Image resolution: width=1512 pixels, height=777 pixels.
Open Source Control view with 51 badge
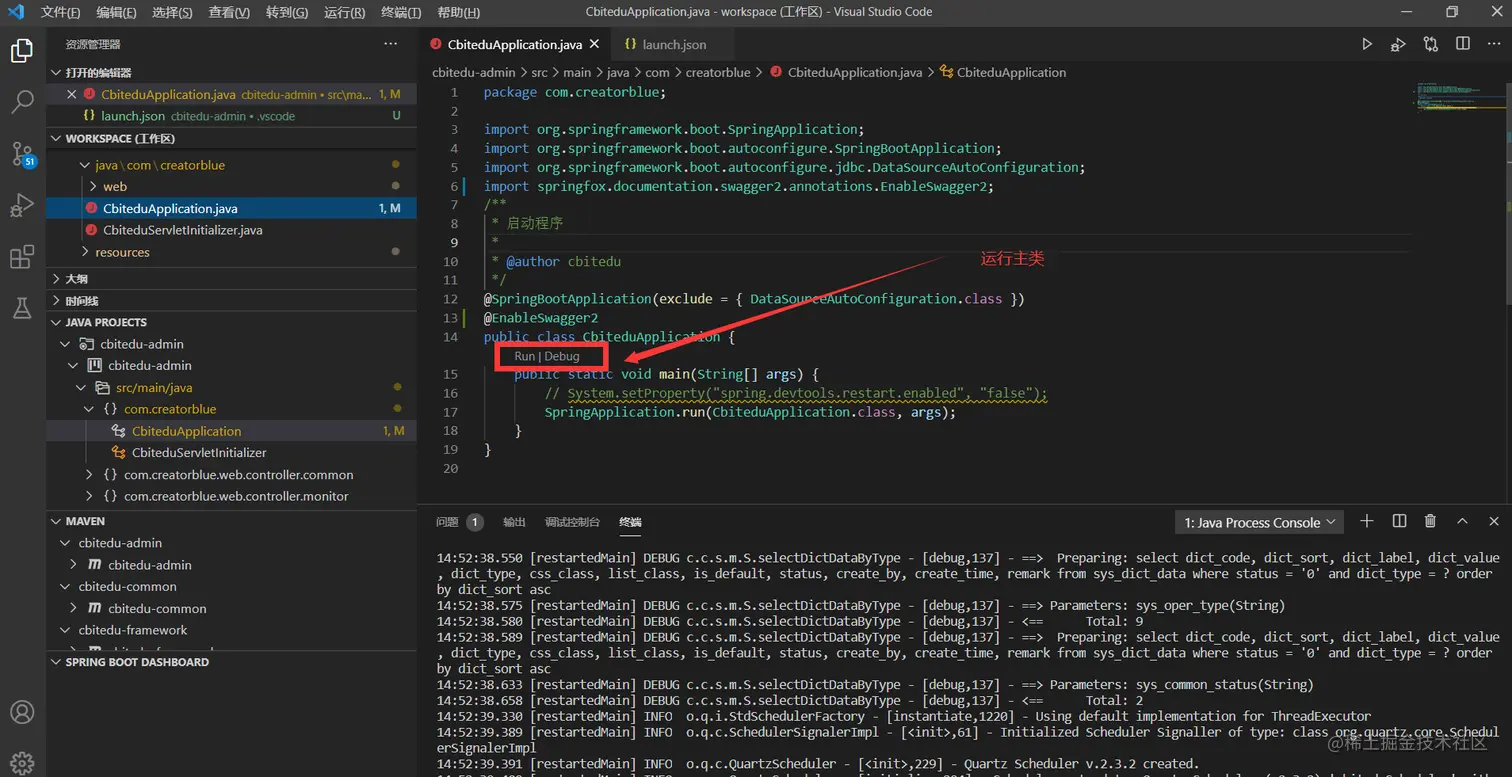point(22,153)
